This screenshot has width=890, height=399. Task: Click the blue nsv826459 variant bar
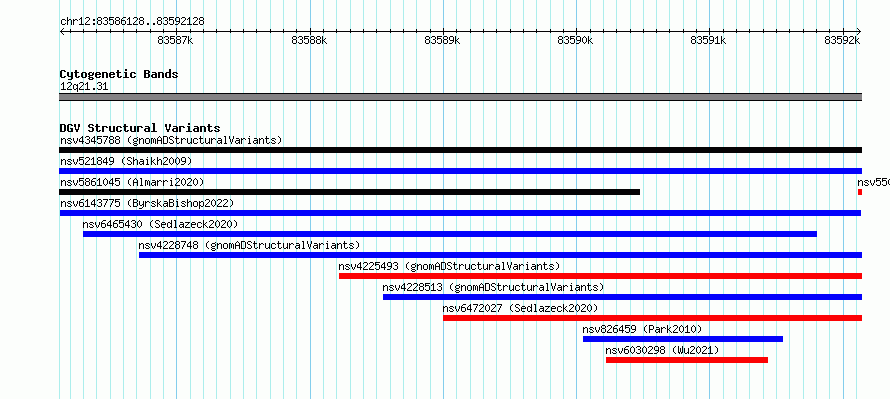coord(683,339)
